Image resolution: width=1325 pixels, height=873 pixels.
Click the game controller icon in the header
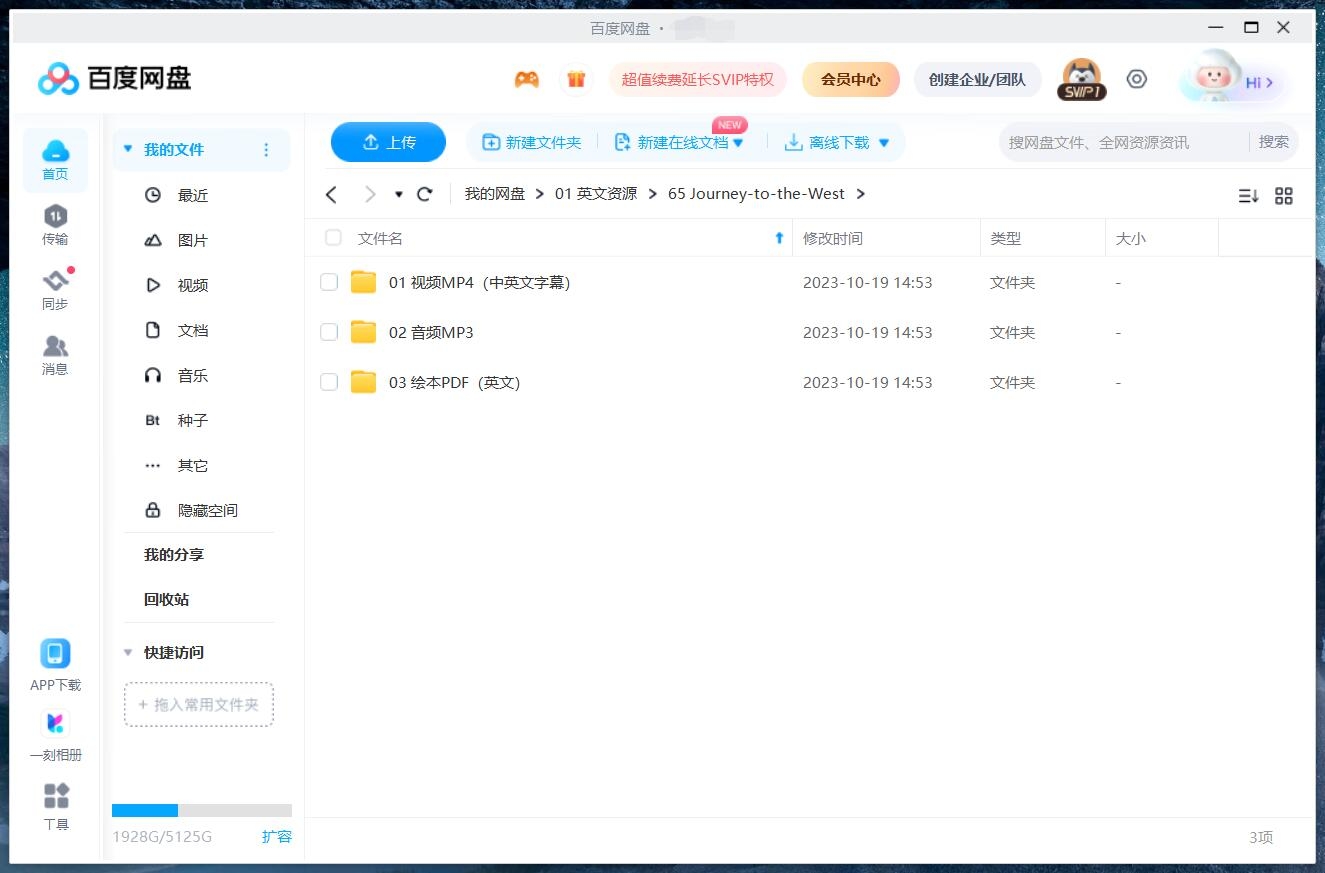tap(526, 79)
